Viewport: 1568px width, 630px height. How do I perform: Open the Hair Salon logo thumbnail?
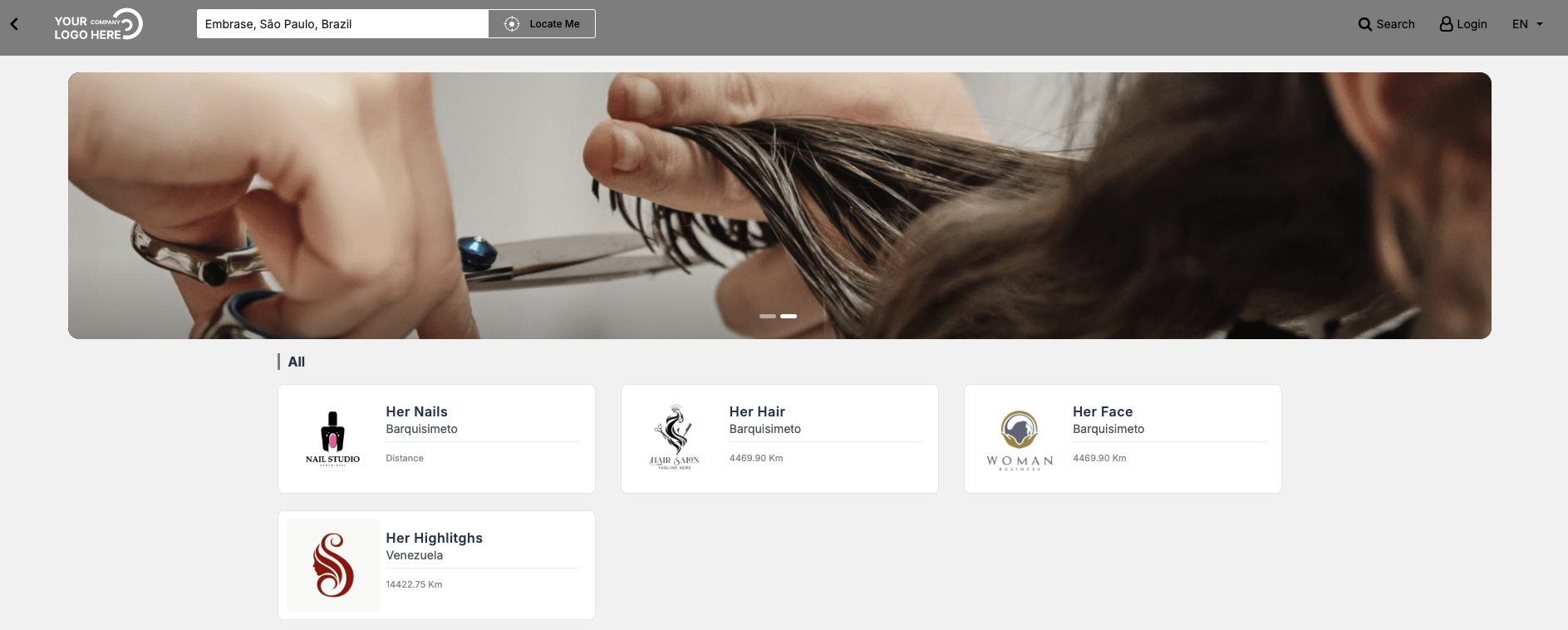pyautogui.click(x=675, y=438)
